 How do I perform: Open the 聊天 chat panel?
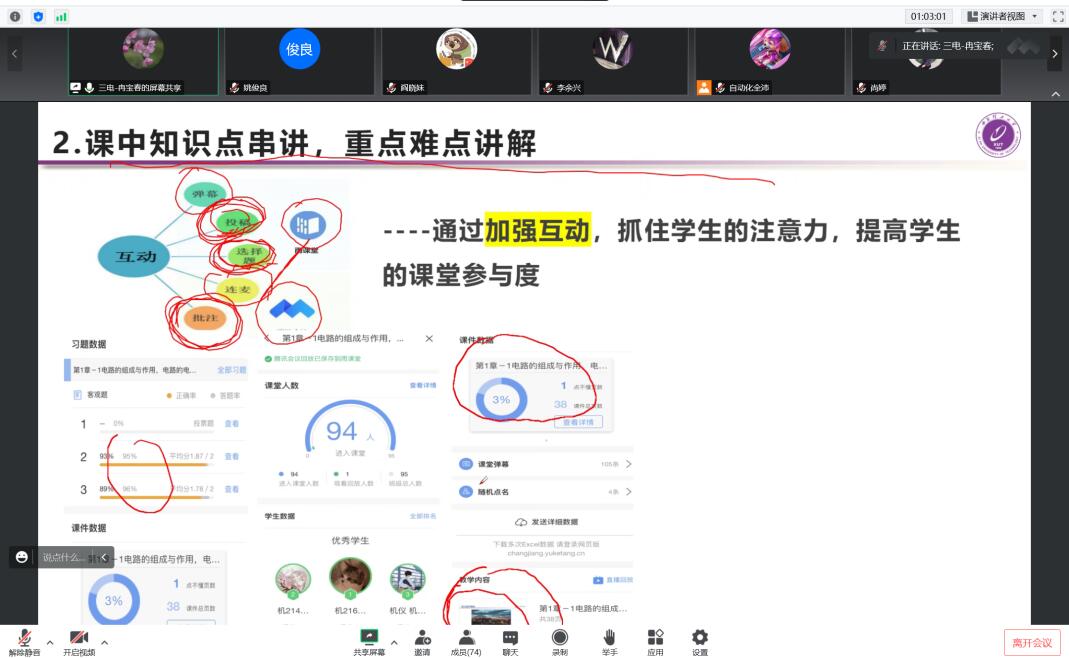point(510,642)
